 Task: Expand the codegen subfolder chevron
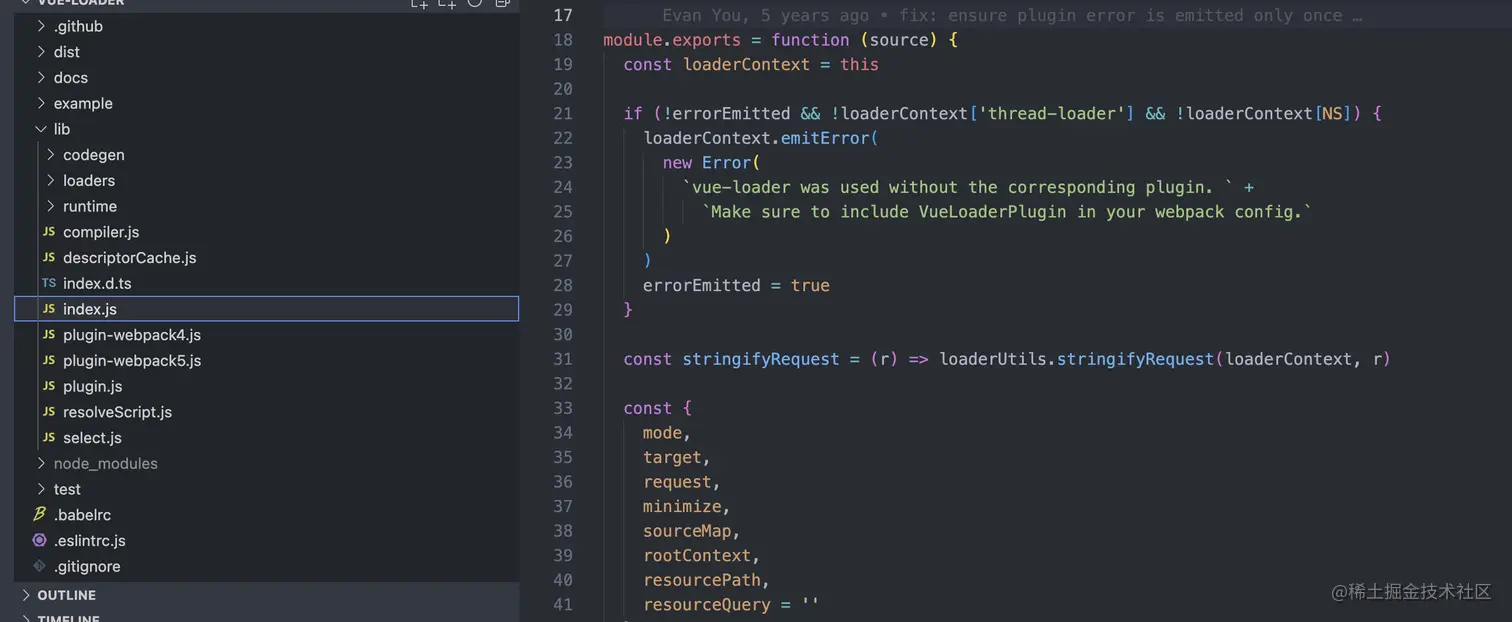pos(51,155)
